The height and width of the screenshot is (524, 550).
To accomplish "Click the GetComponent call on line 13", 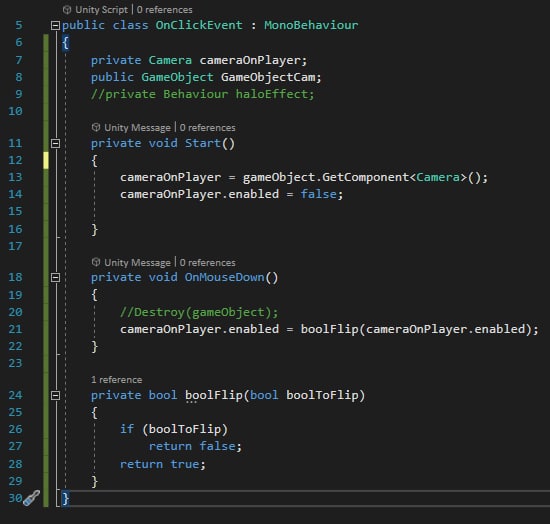I will coord(365,177).
